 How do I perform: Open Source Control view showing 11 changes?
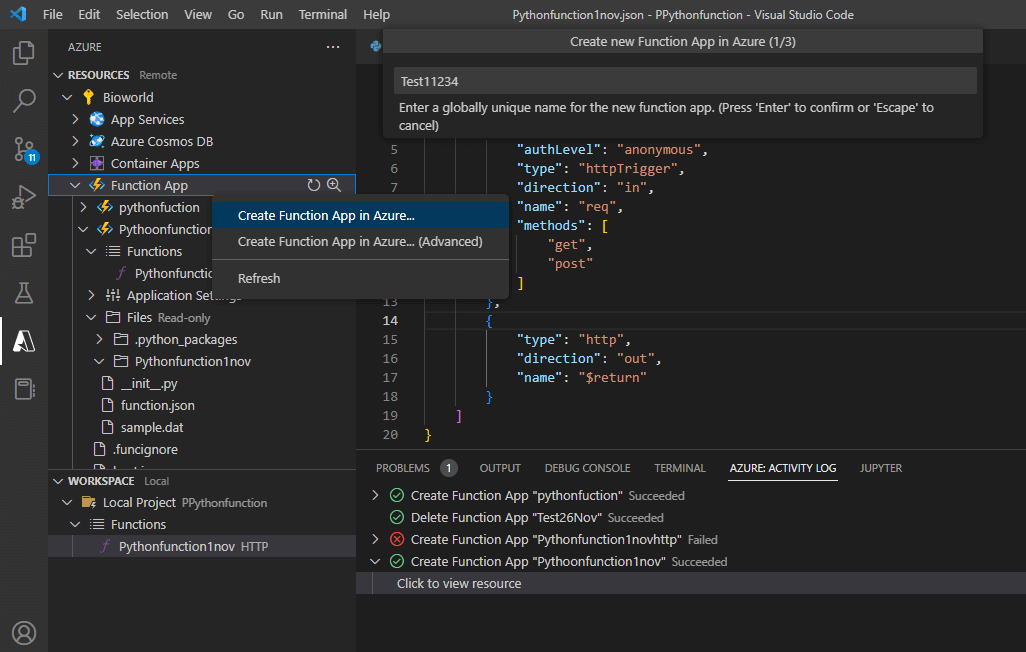[x=23, y=149]
